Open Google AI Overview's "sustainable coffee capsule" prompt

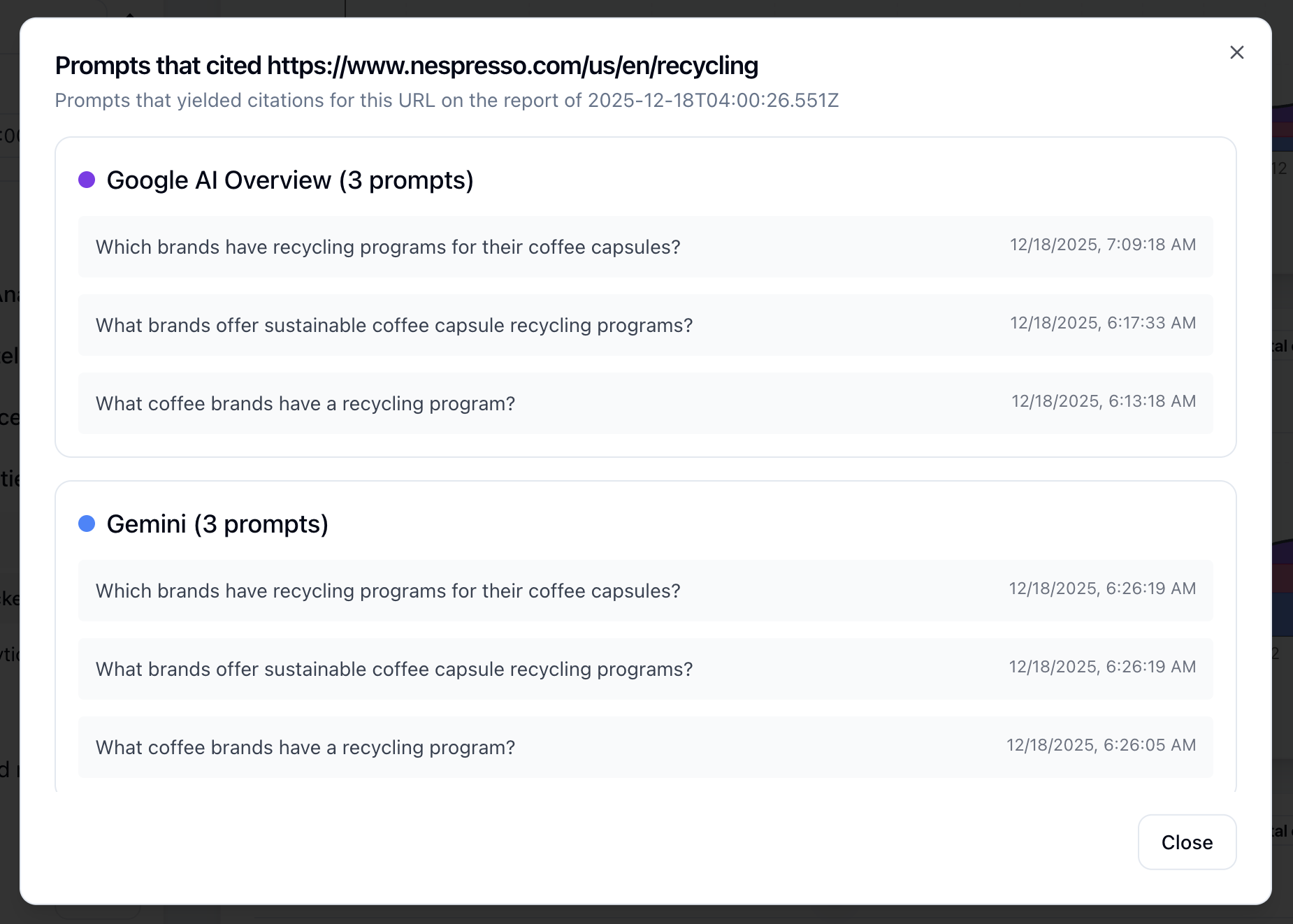[394, 326]
